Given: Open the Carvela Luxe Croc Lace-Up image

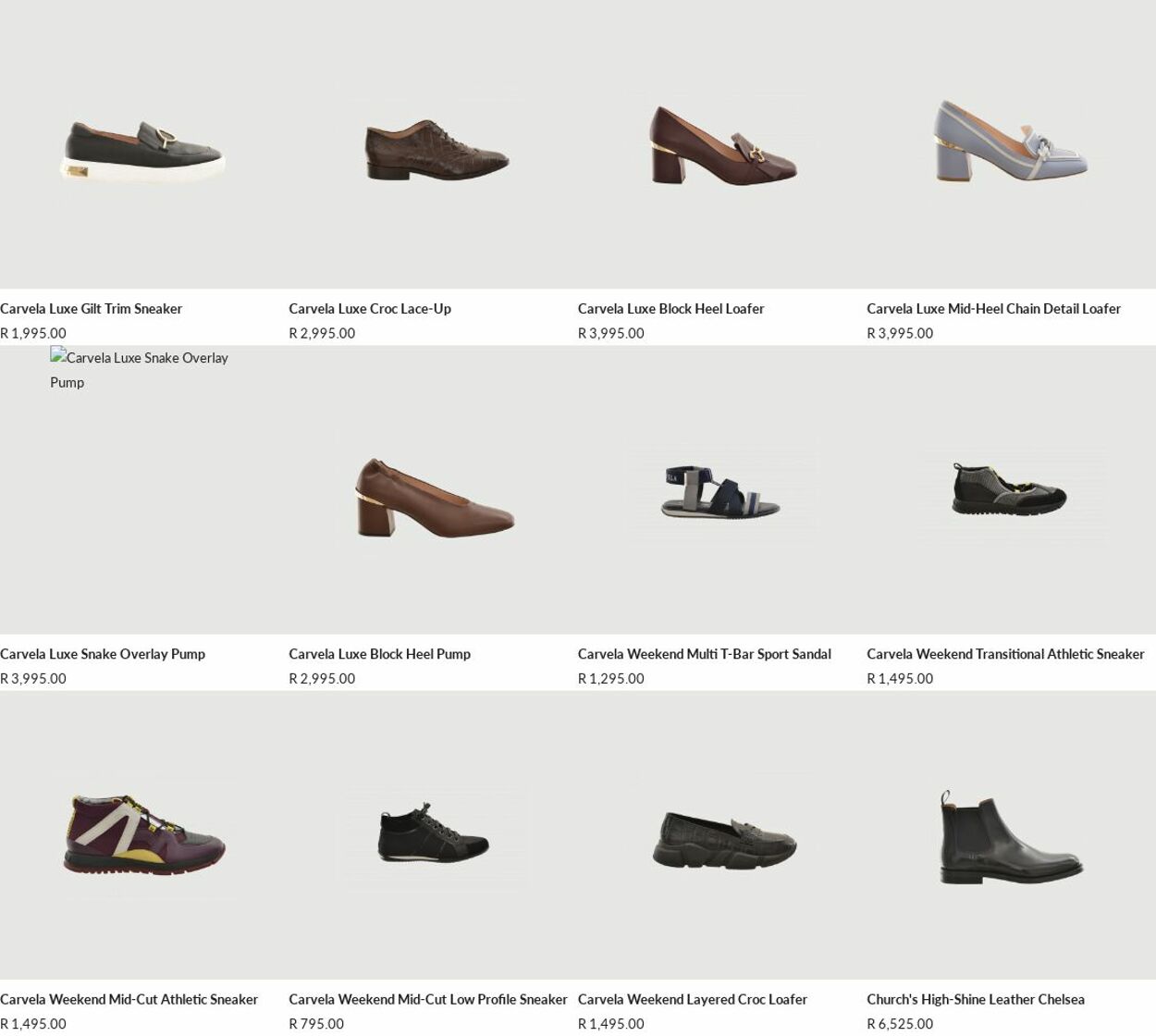Looking at the screenshot, I should [x=433, y=144].
